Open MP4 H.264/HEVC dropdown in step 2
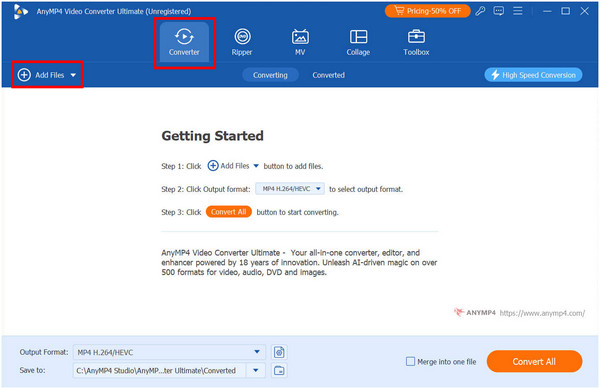 (x=290, y=189)
